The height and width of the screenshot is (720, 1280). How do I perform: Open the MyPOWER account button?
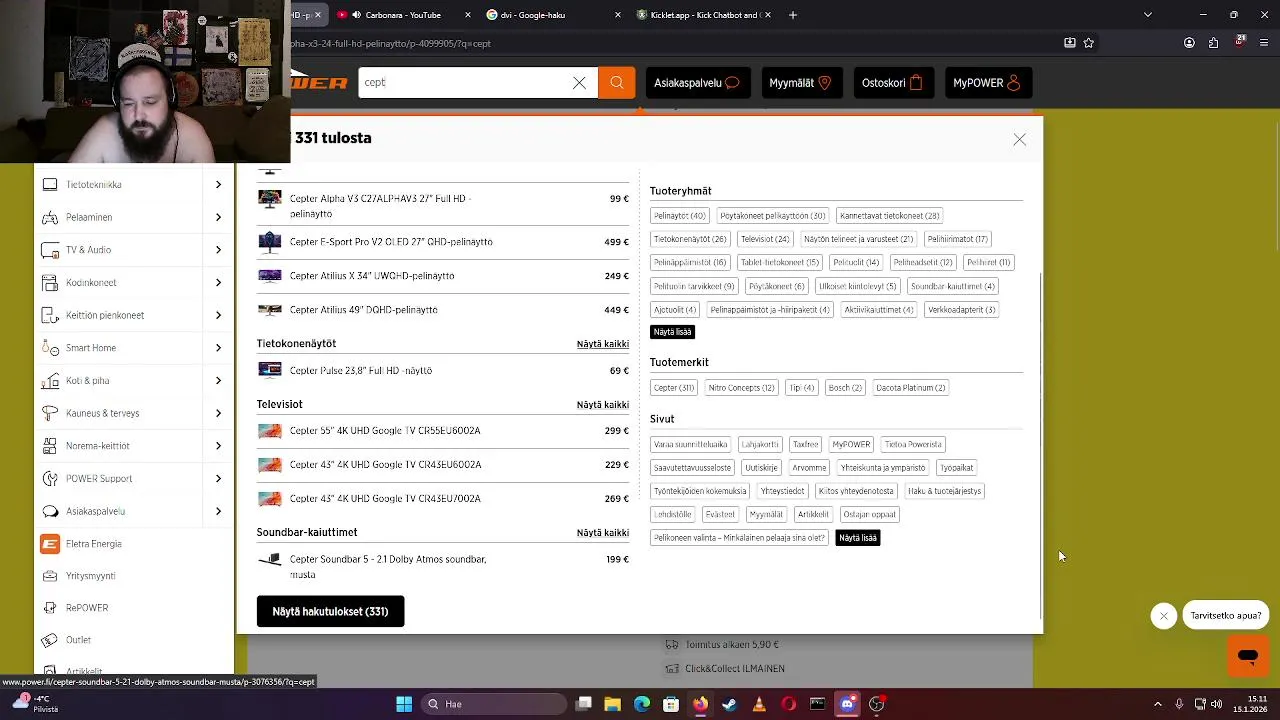987,83
